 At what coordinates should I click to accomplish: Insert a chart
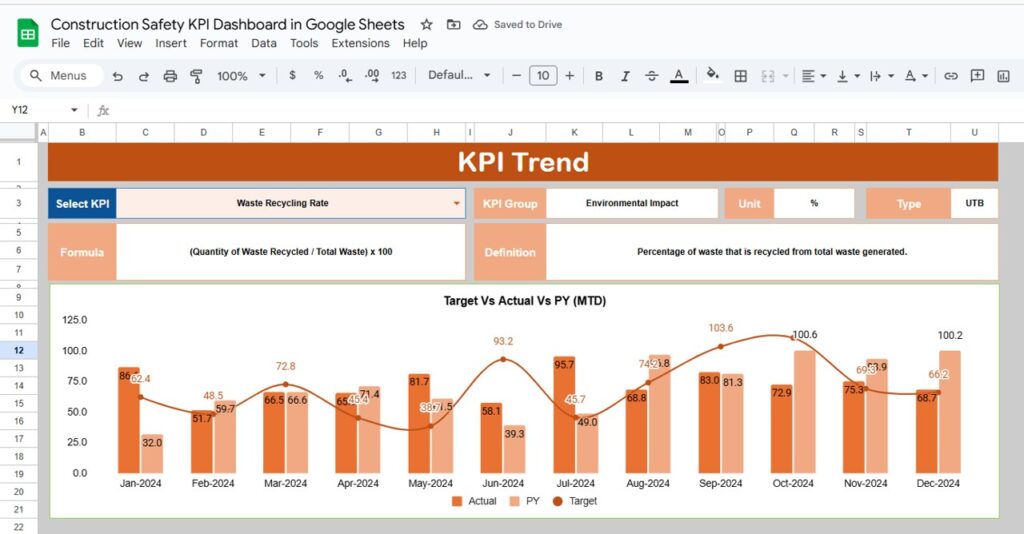1004,76
